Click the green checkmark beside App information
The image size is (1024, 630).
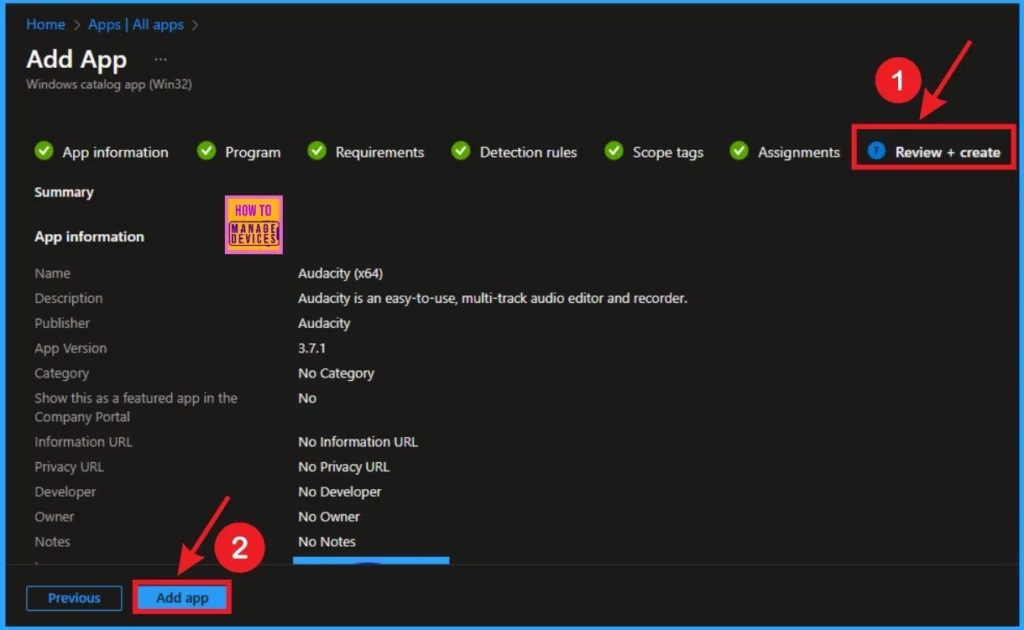(x=44, y=151)
